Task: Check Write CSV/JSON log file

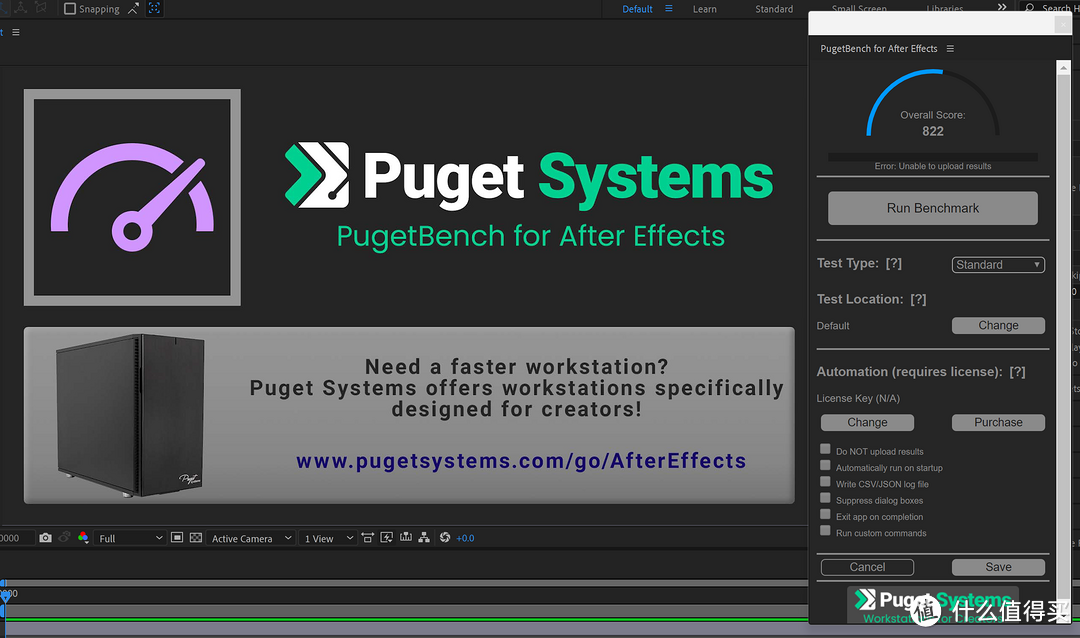Action: coord(825,482)
